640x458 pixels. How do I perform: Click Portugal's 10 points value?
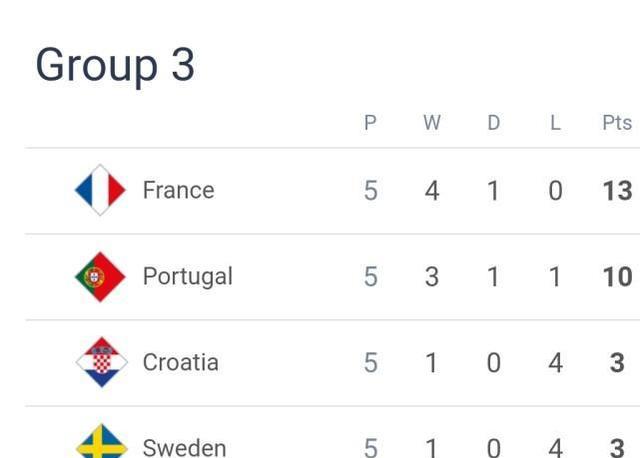pos(617,276)
